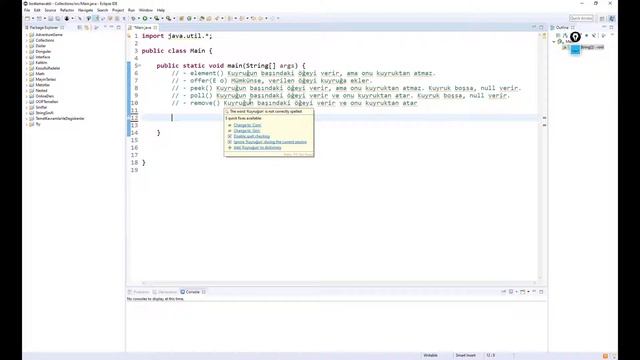Open the Project menu

point(118,10)
